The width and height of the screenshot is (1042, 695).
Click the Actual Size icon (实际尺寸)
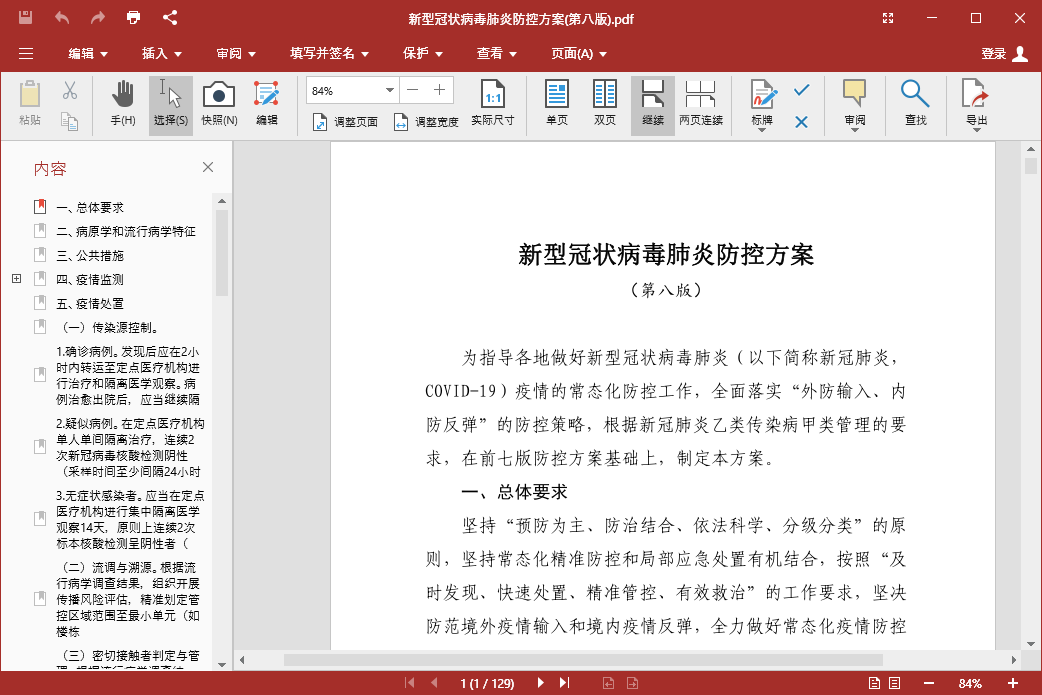(493, 104)
